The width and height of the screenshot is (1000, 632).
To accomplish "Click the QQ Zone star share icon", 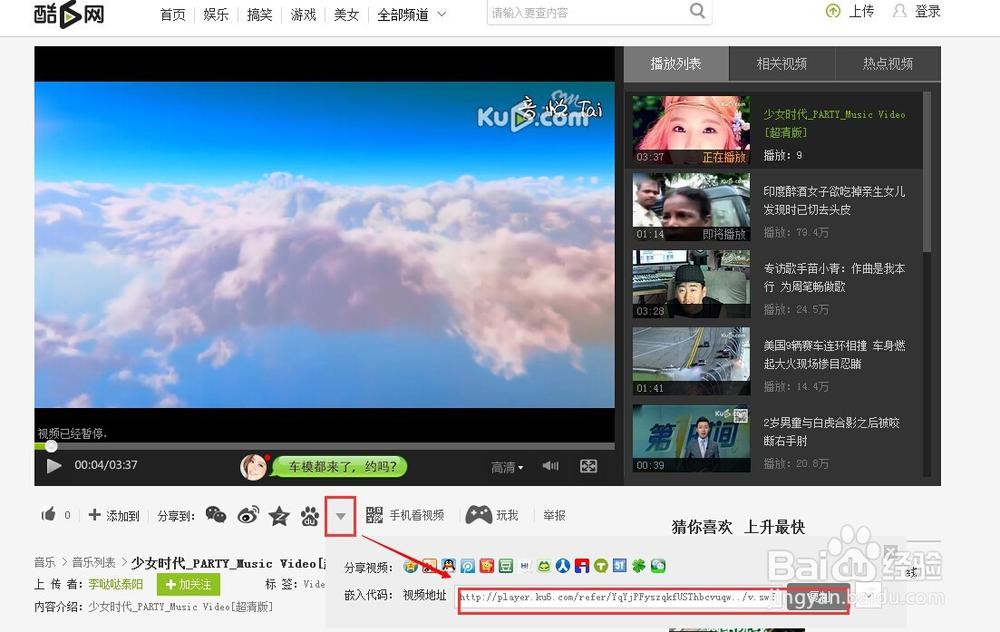I will [x=279, y=515].
